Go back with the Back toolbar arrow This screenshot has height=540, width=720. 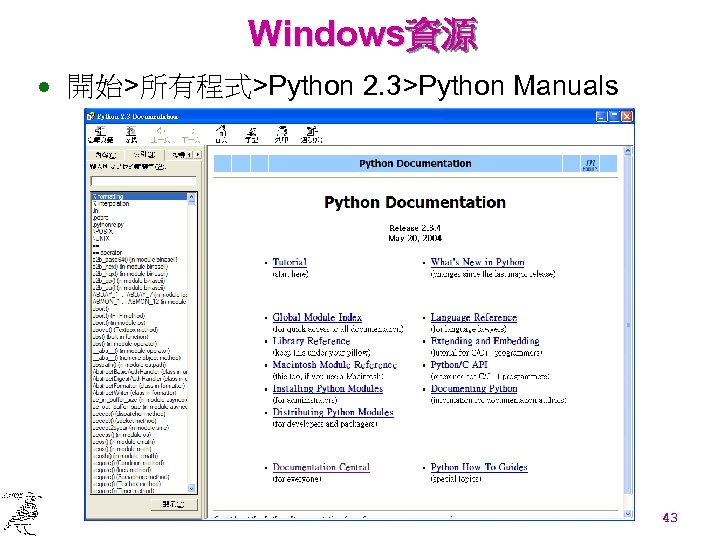(160, 135)
